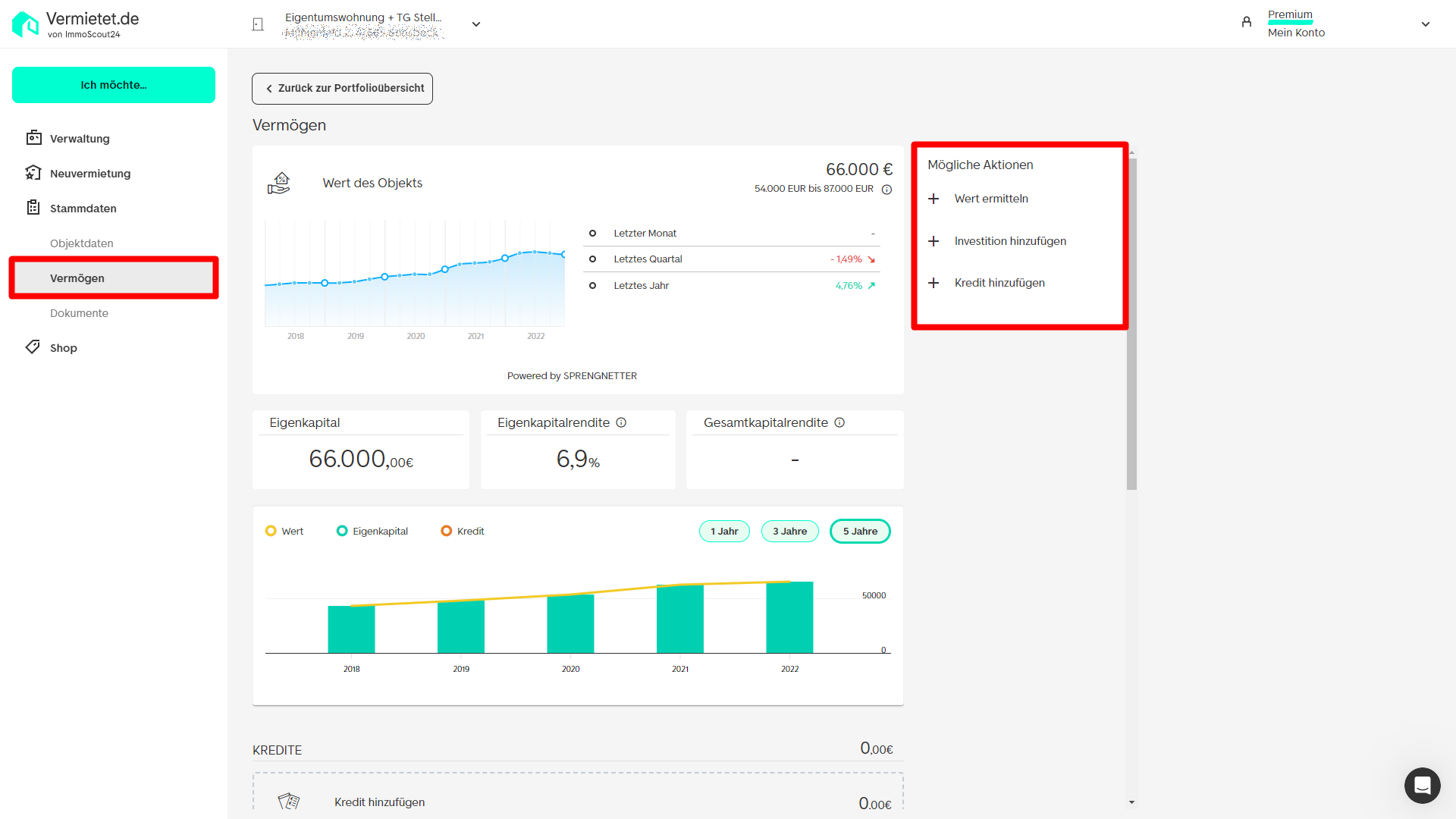Click the Verwaltung sidebar icon
Image resolution: width=1456 pixels, height=819 pixels.
pos(33,138)
